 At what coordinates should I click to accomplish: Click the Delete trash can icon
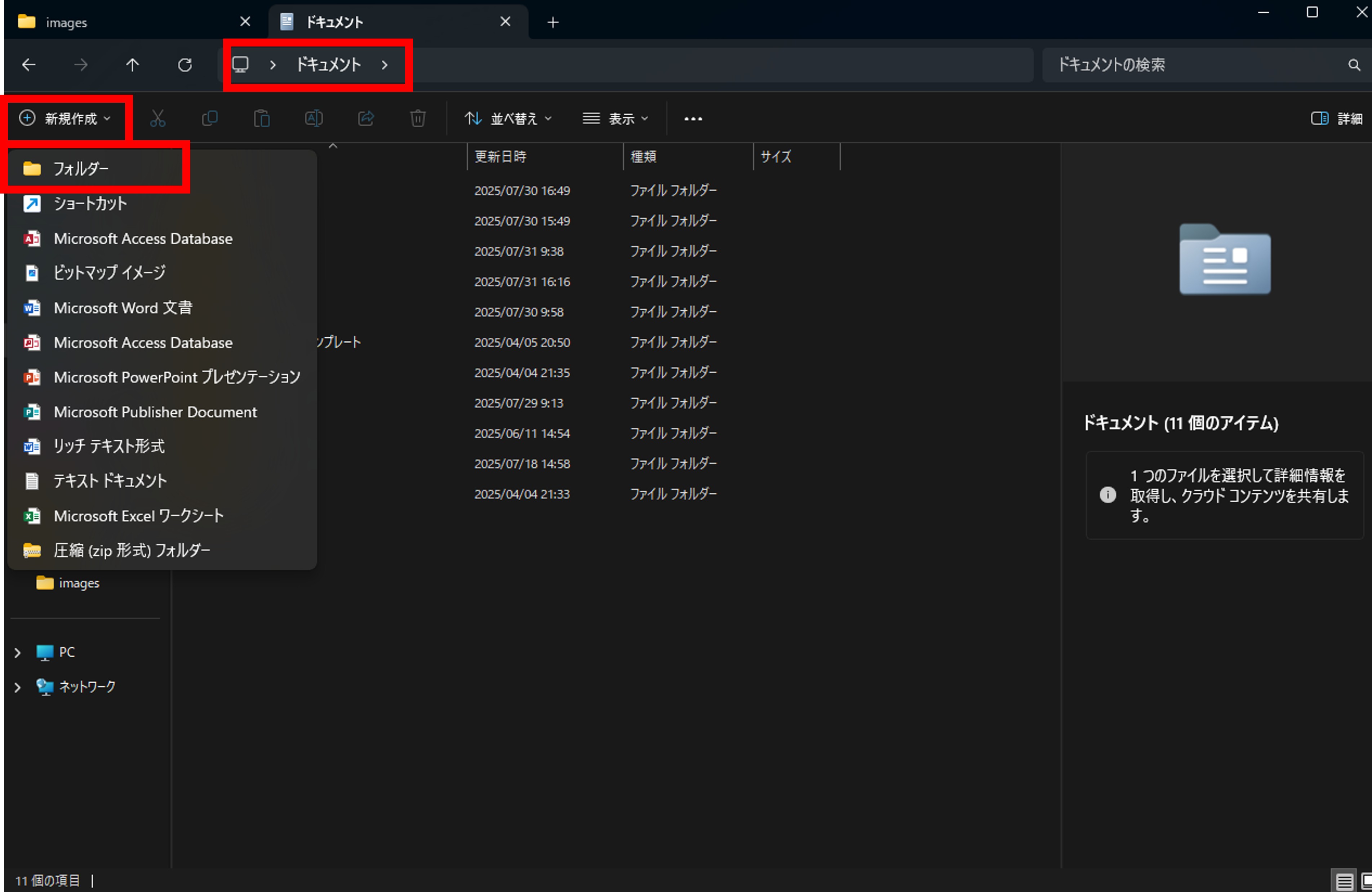[x=418, y=118]
